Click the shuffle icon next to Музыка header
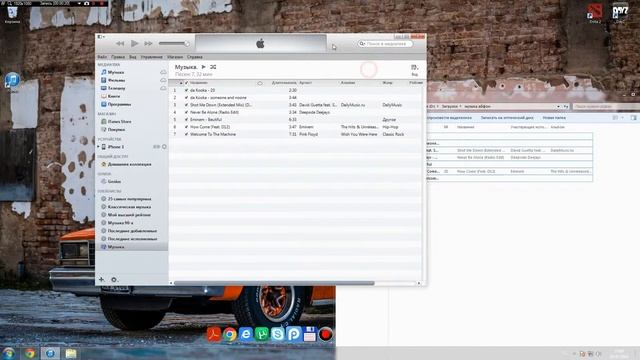Screen dimensions: 640x360 pos(213,67)
